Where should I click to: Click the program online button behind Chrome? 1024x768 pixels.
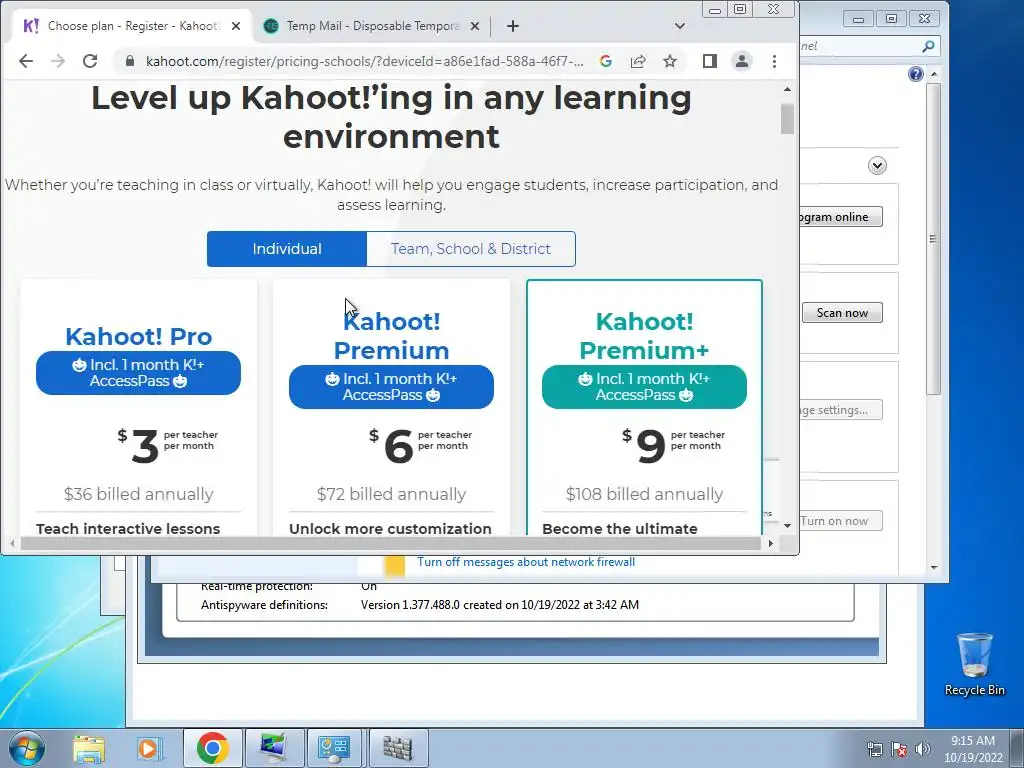(841, 217)
